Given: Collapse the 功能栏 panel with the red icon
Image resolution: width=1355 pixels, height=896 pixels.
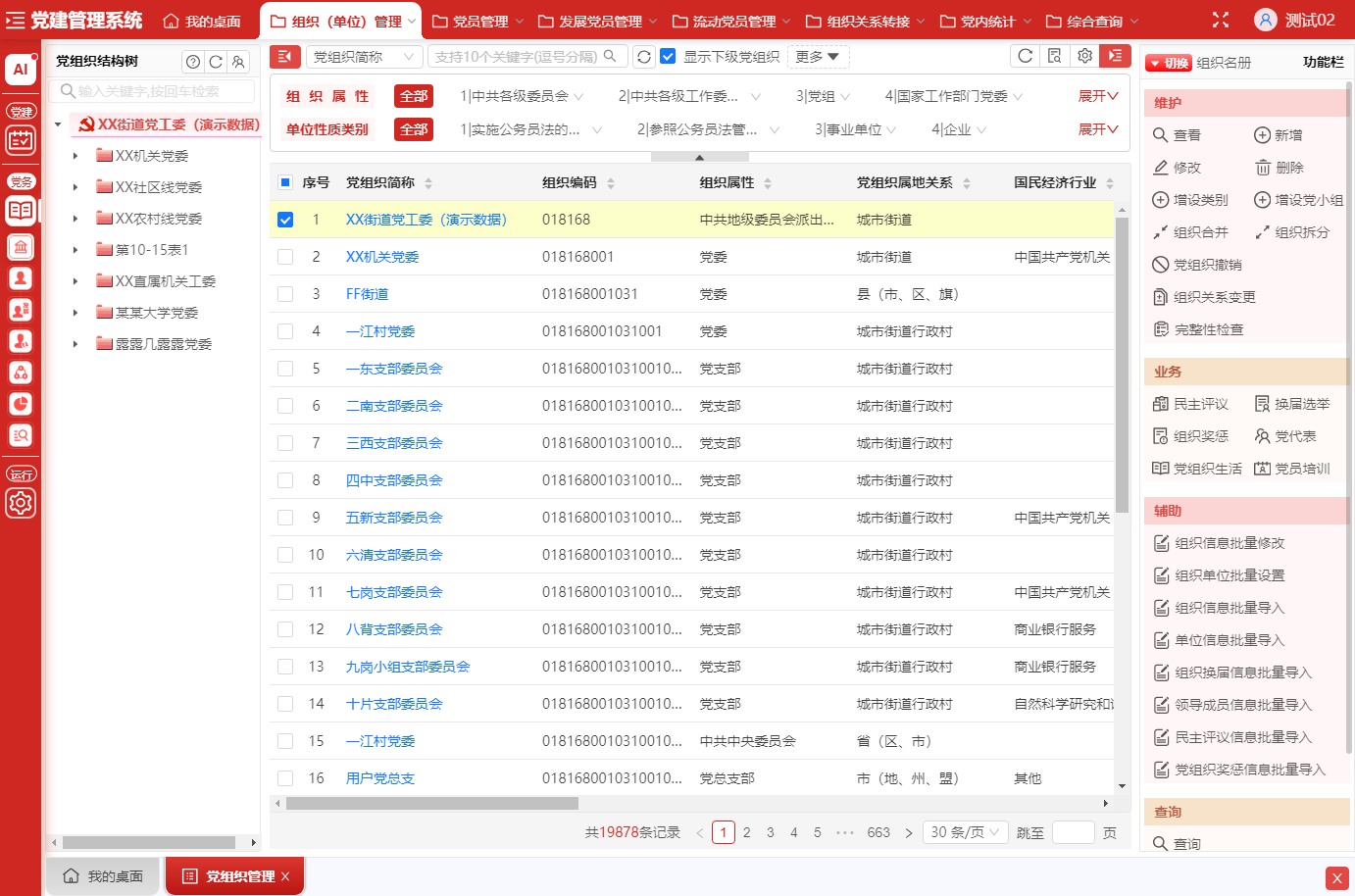Looking at the screenshot, I should [x=1115, y=56].
